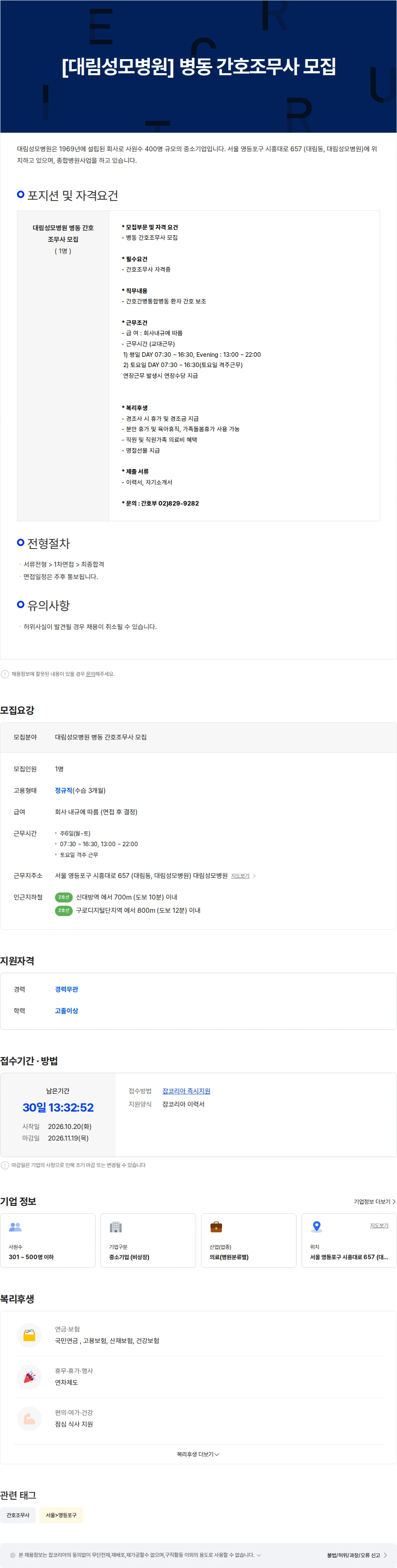Click the company type building icon

pos(116,1227)
